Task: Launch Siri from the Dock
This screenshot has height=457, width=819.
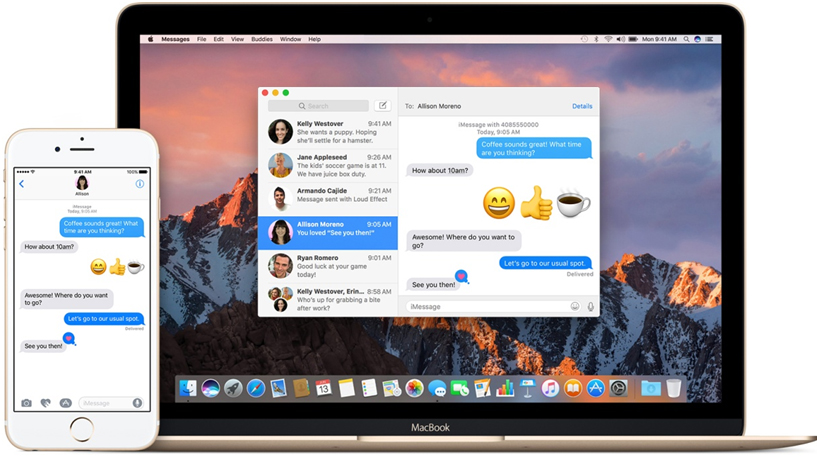Action: (x=210, y=388)
